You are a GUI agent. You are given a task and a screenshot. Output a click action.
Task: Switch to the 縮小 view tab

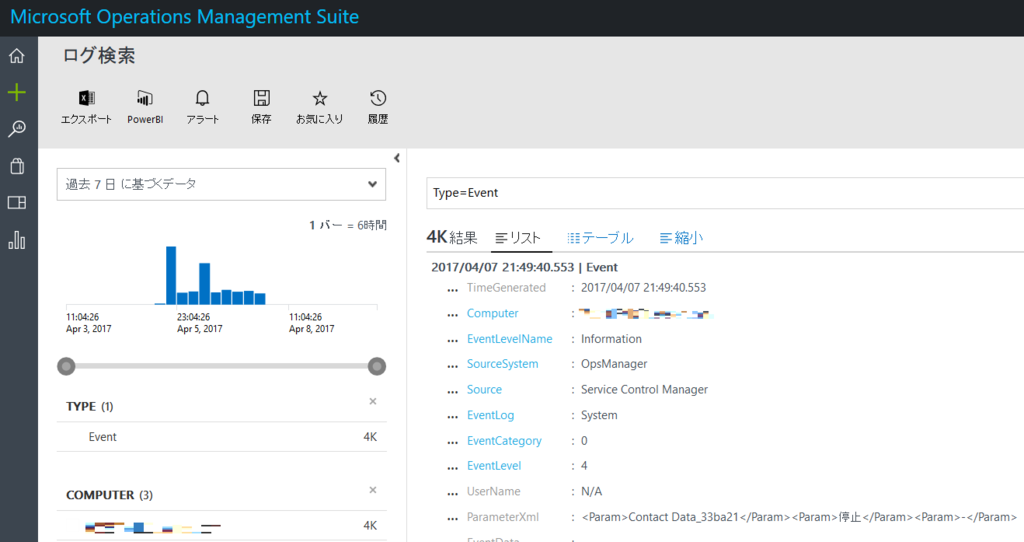click(681, 238)
